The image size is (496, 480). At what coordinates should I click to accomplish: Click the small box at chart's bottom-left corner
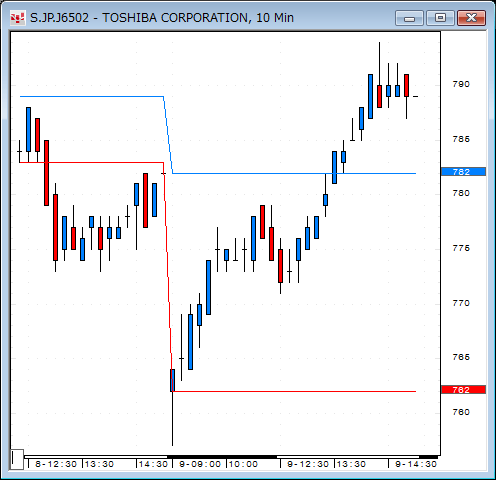(x=17, y=459)
